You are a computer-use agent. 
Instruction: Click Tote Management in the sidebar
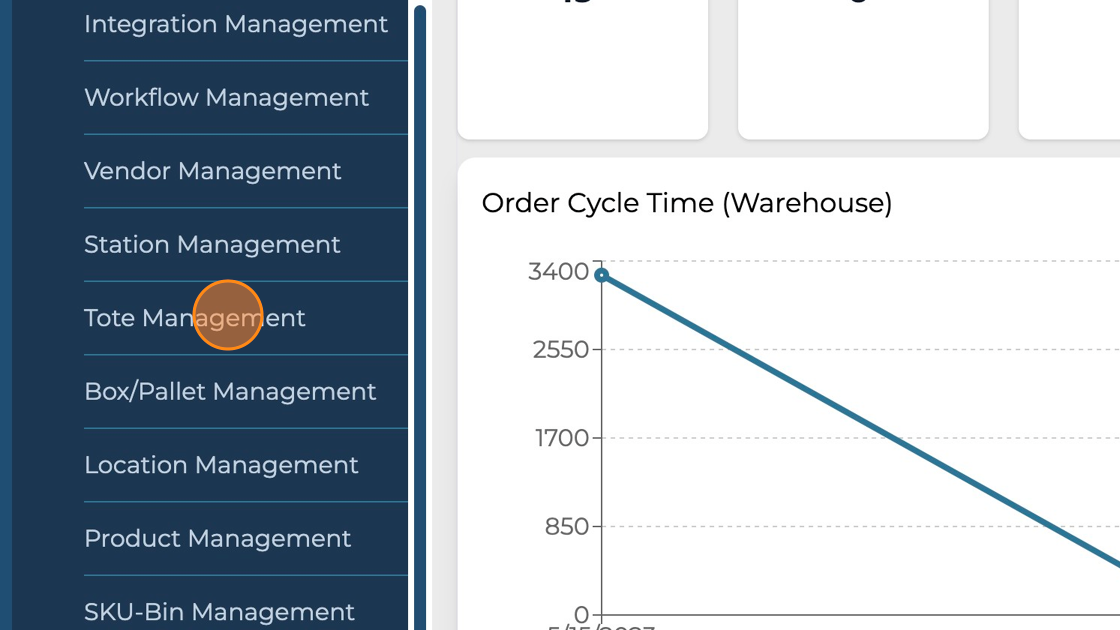(x=195, y=318)
